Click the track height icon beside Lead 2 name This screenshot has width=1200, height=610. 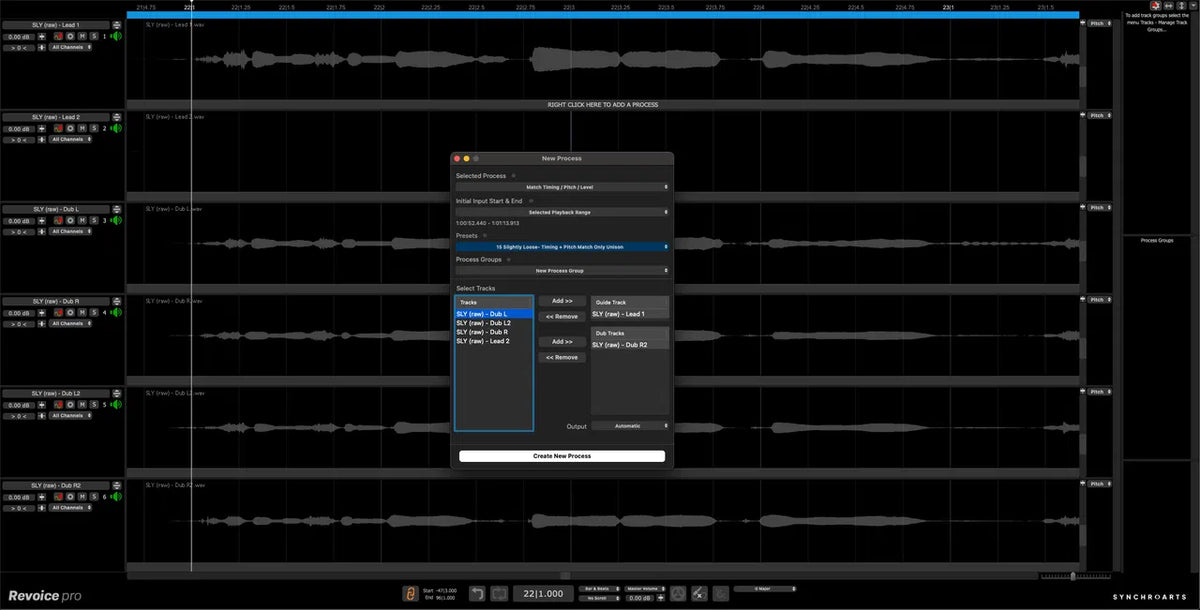117,117
